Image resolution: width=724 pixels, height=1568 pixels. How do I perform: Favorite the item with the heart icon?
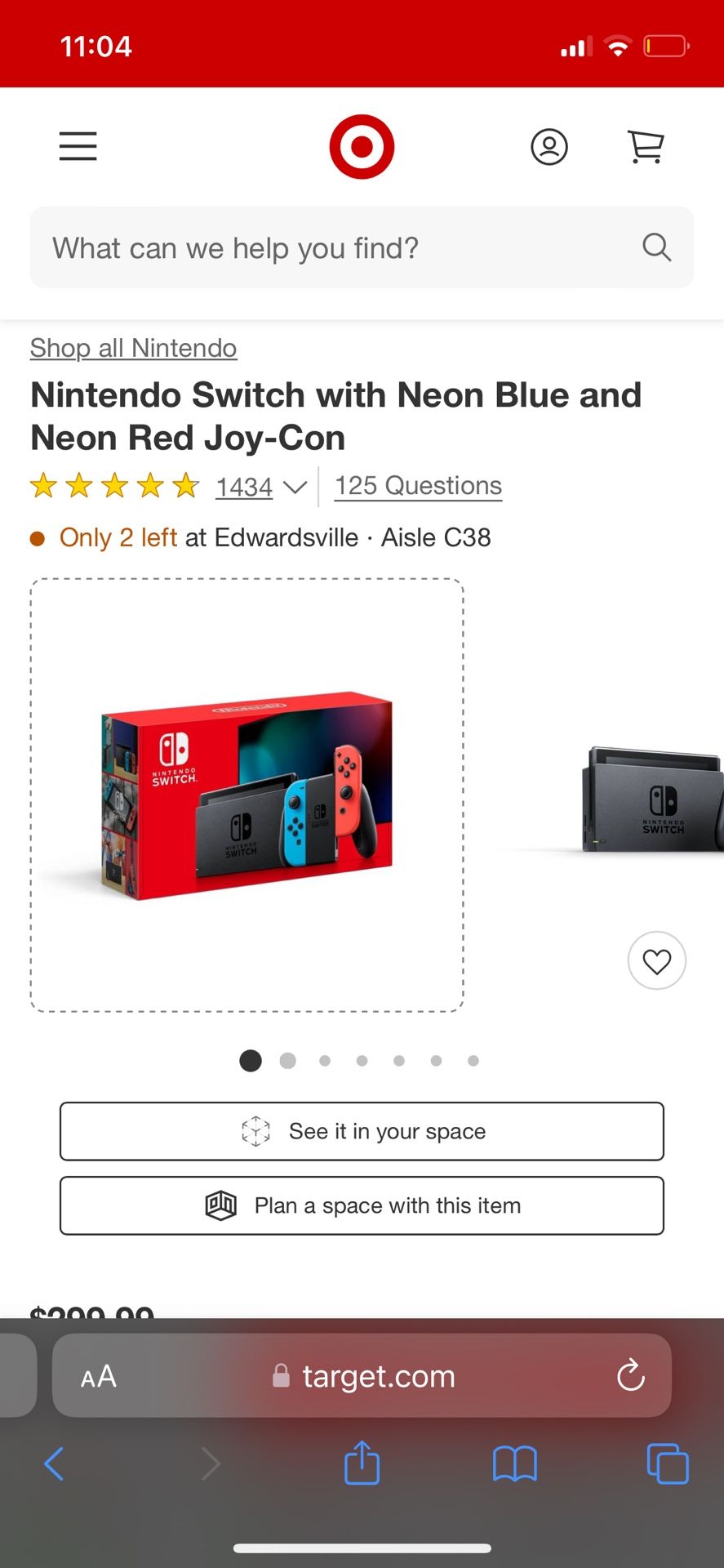pos(657,961)
